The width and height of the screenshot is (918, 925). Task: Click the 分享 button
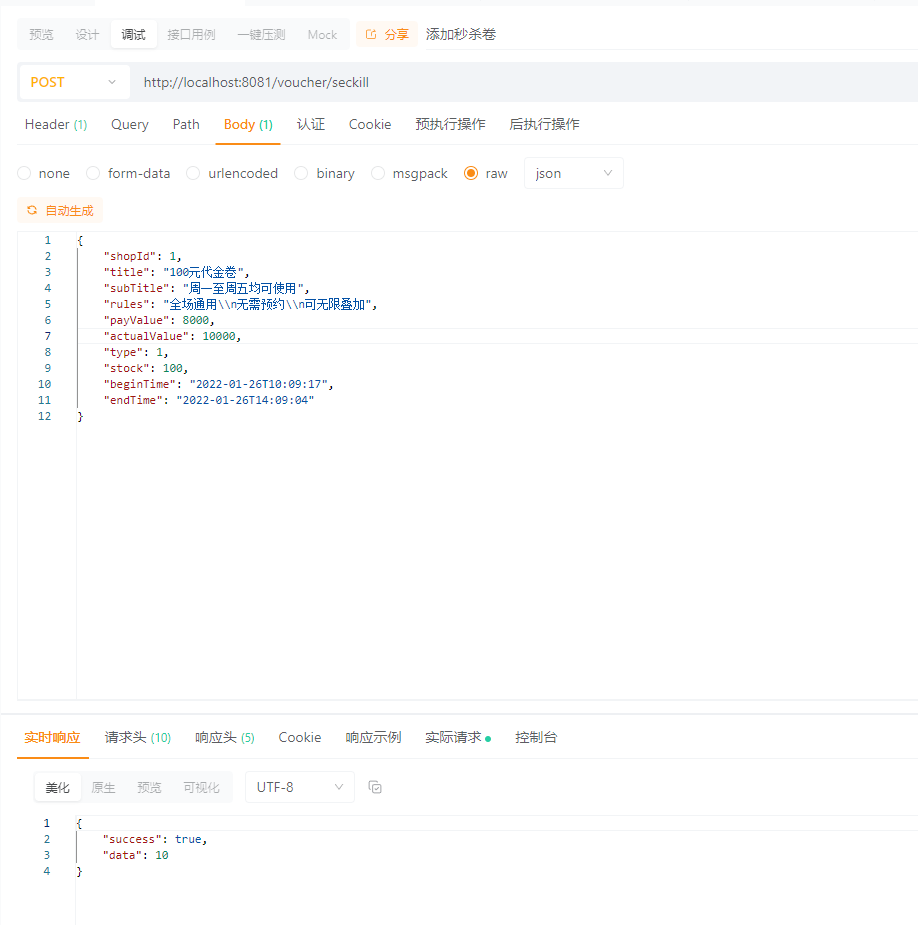387,34
